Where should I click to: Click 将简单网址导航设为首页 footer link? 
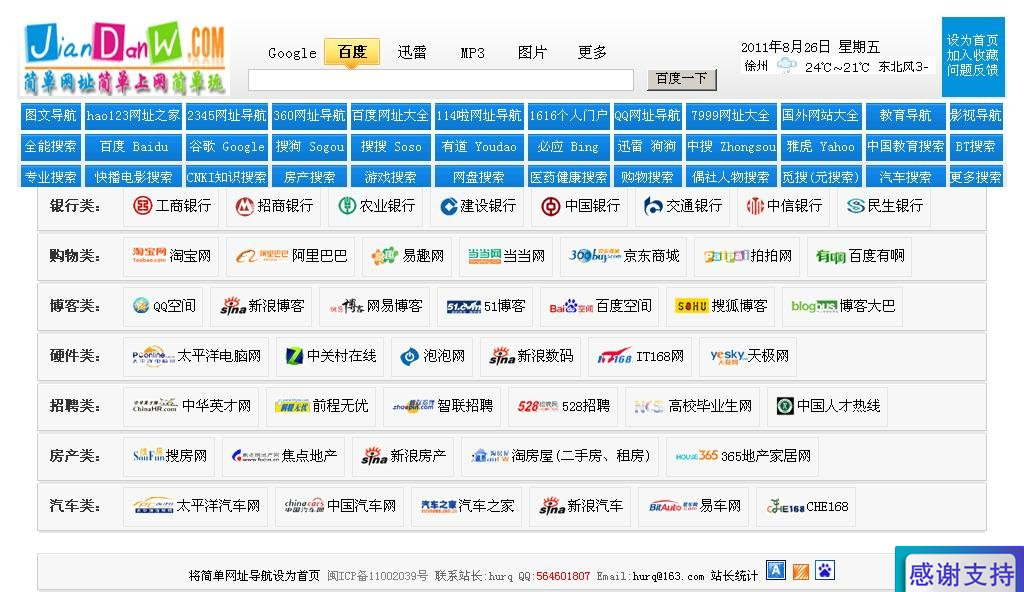[254, 576]
